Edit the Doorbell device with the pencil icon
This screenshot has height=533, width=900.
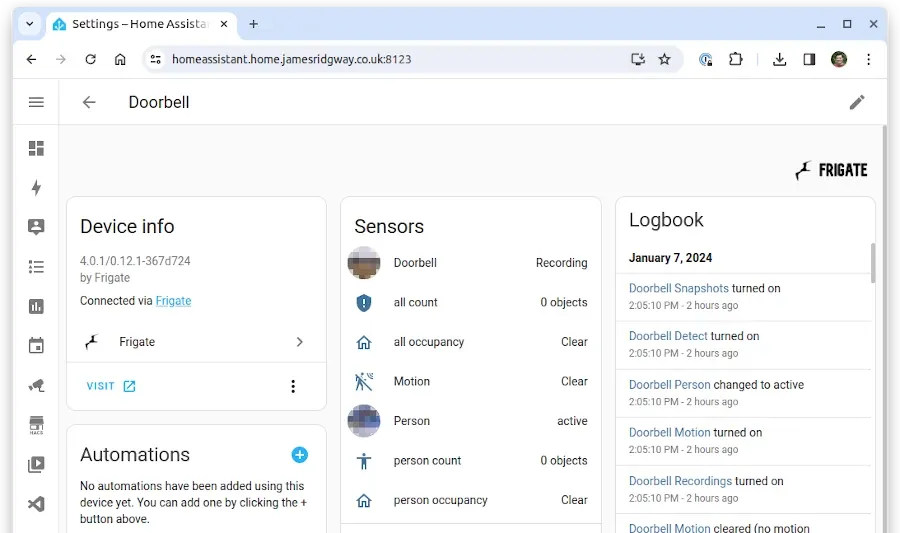click(x=857, y=102)
